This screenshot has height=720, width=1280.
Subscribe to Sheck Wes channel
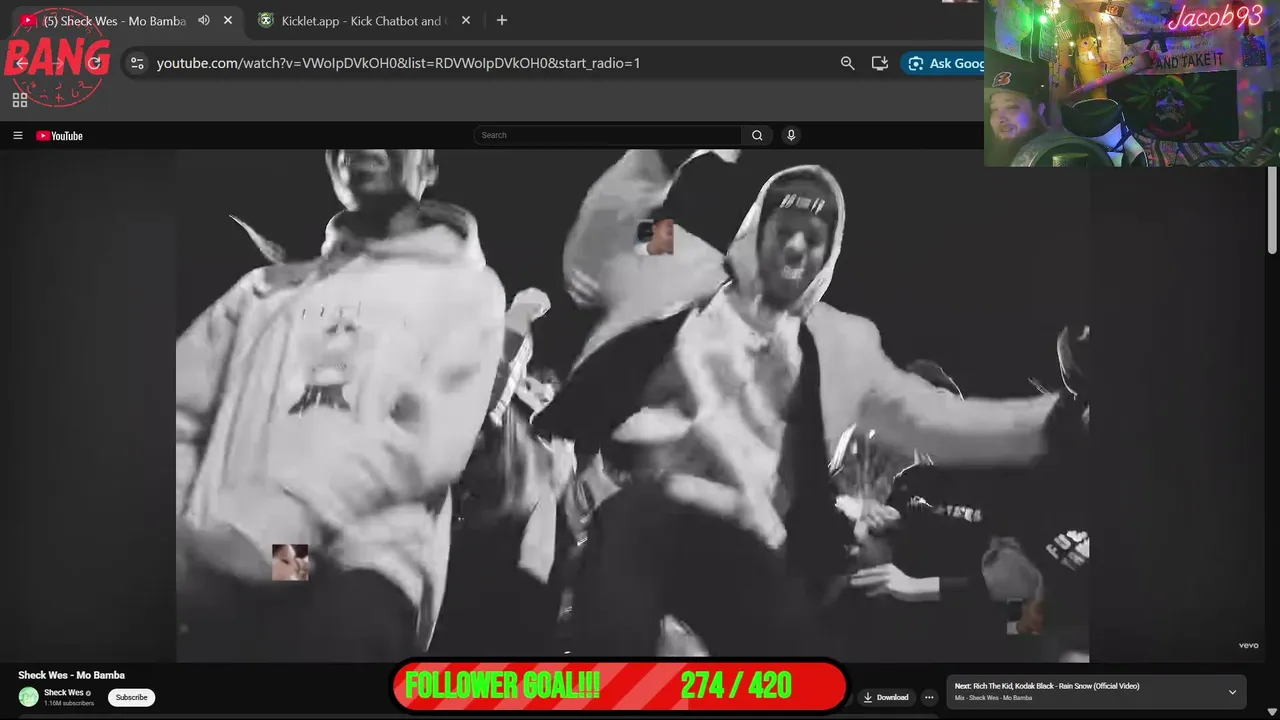tap(131, 697)
